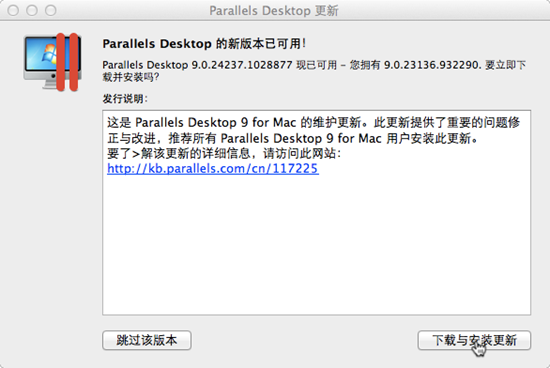Click the Windows flag on the iMac screen

(49, 54)
